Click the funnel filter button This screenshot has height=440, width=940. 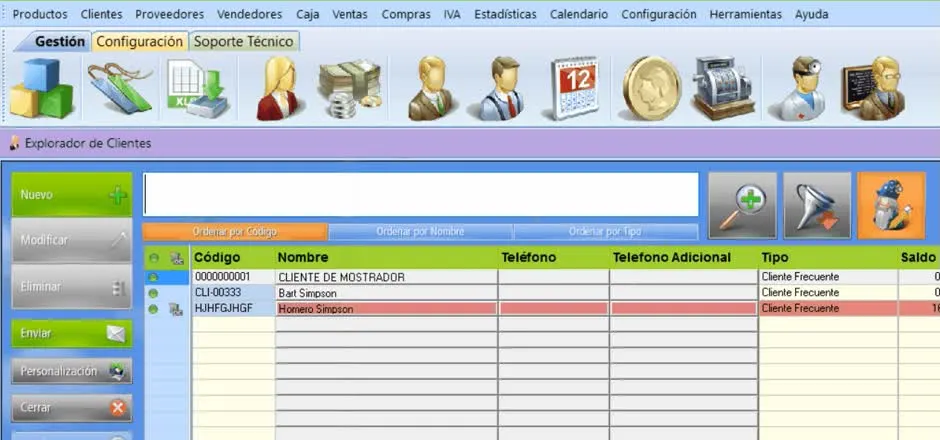(817, 206)
